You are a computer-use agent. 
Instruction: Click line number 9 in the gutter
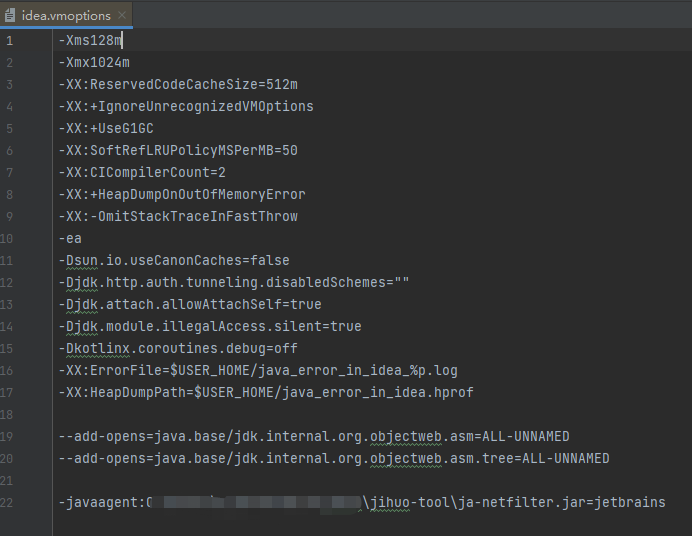click(10, 217)
